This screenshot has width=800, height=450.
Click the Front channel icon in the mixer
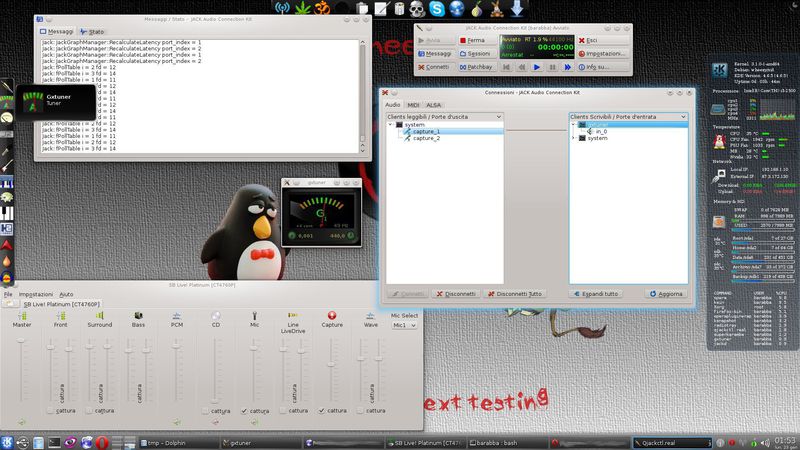(61, 316)
